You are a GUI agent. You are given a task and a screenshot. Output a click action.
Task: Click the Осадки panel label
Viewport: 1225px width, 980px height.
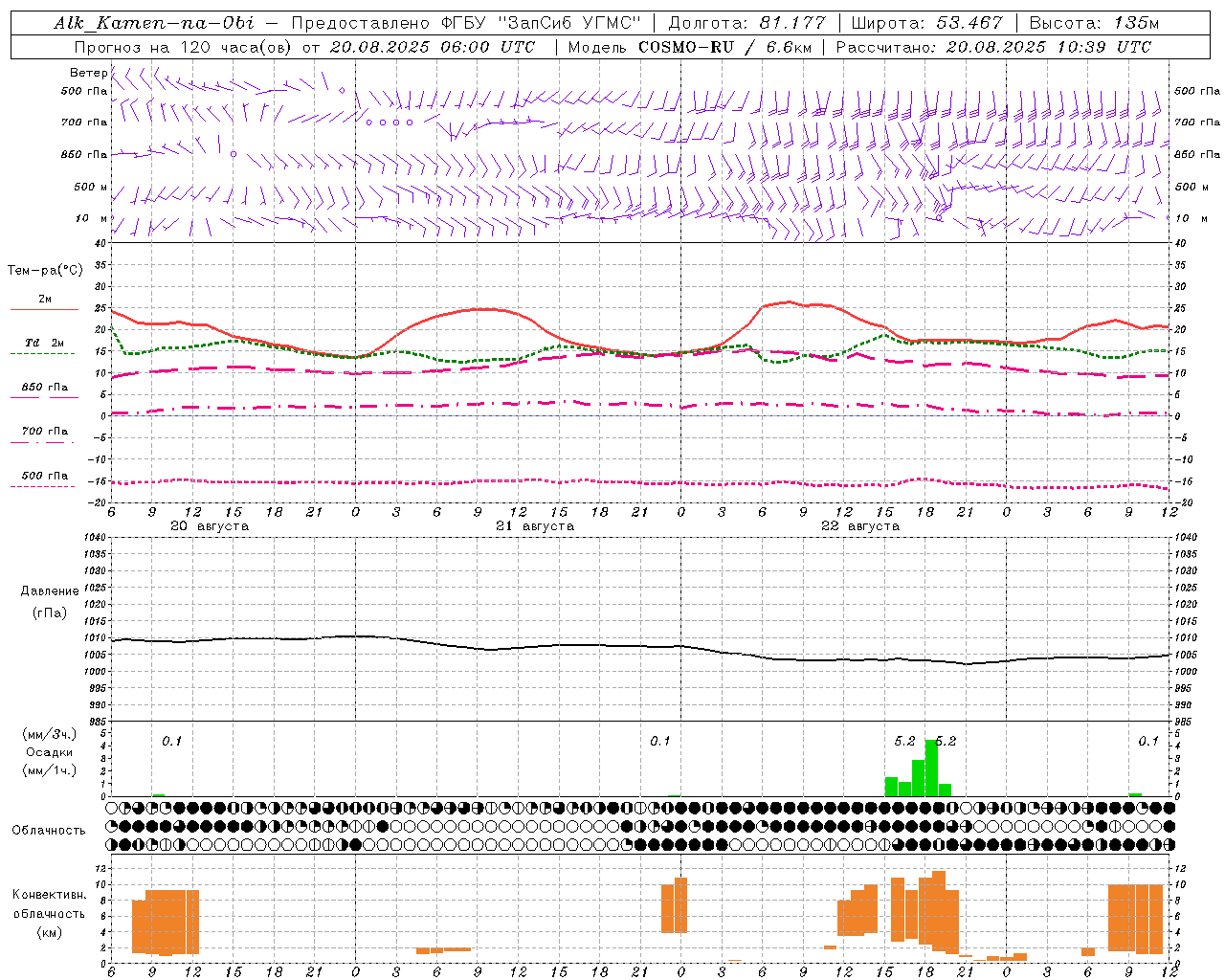click(50, 752)
